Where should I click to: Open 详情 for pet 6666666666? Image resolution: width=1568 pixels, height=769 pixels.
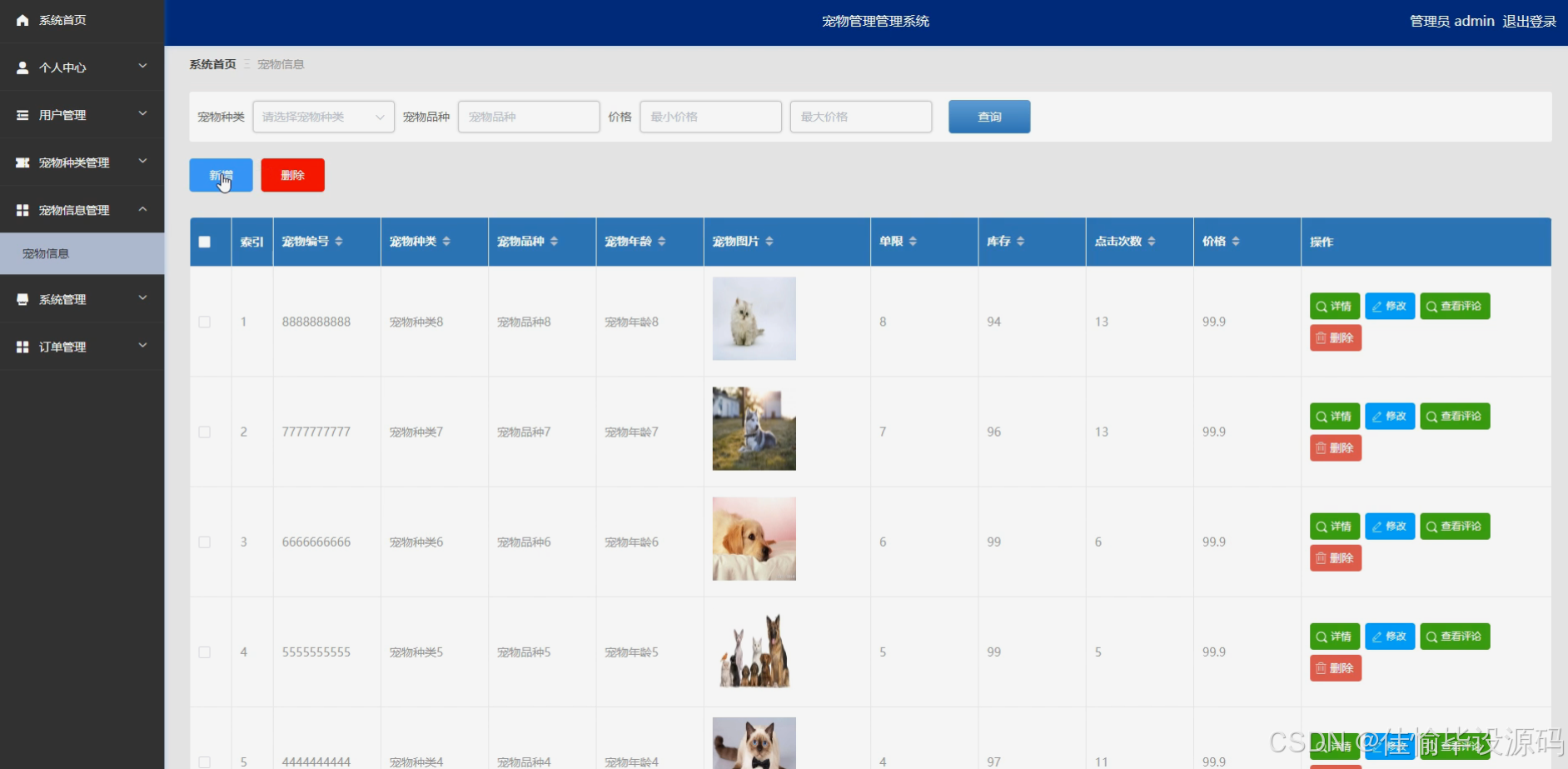pos(1335,526)
